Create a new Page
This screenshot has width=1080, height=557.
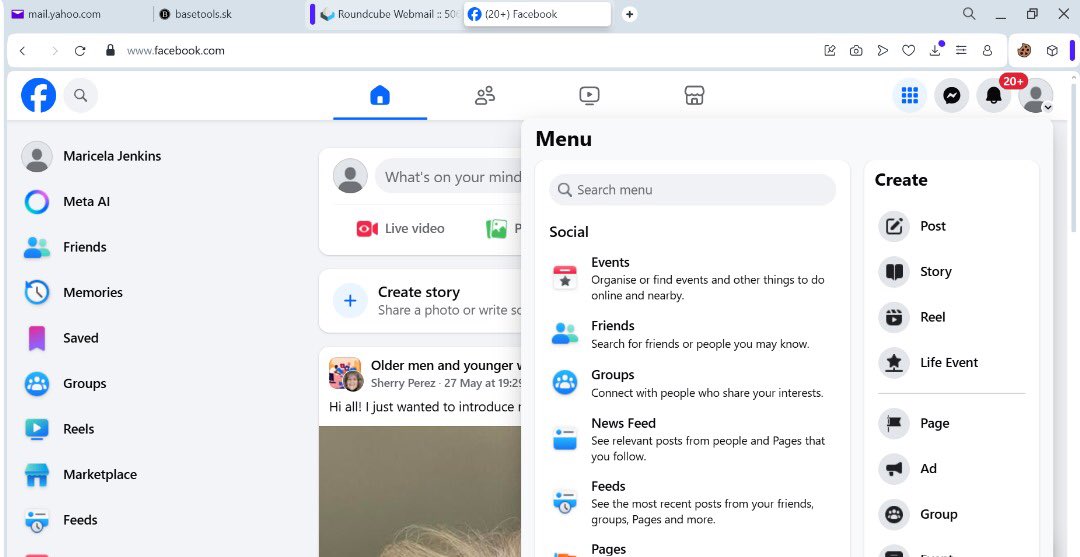click(x=951, y=423)
